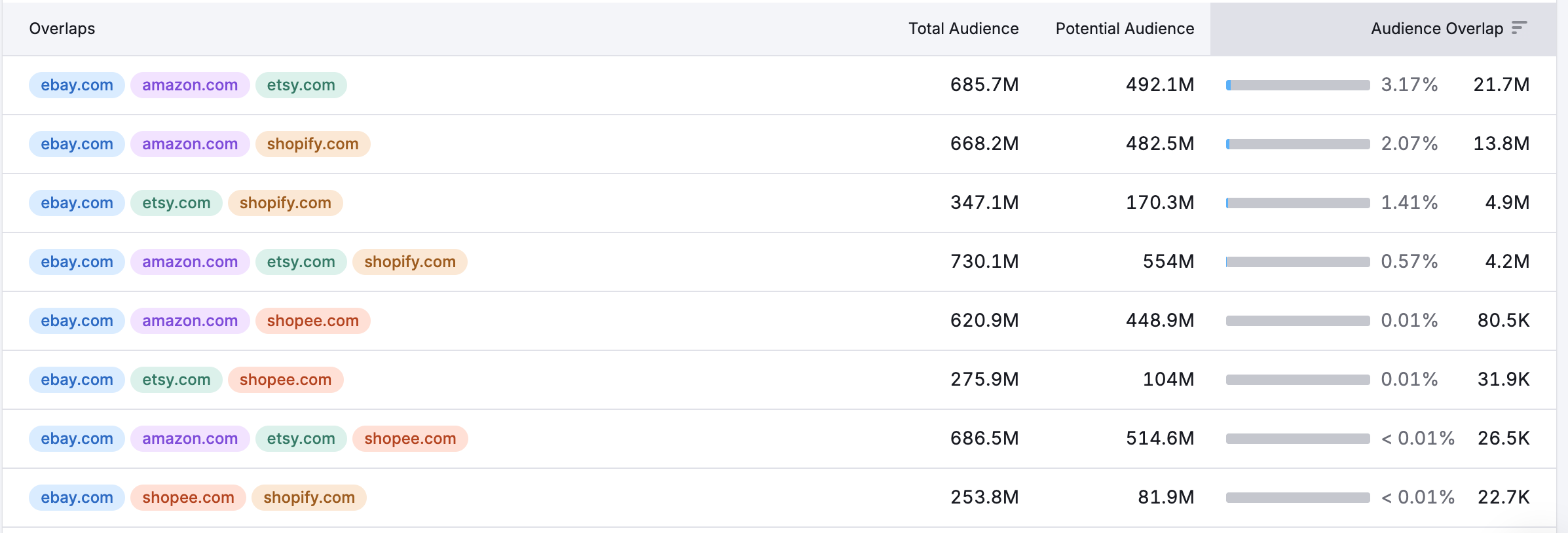Sort by Potential Audience column header

[x=1124, y=29]
